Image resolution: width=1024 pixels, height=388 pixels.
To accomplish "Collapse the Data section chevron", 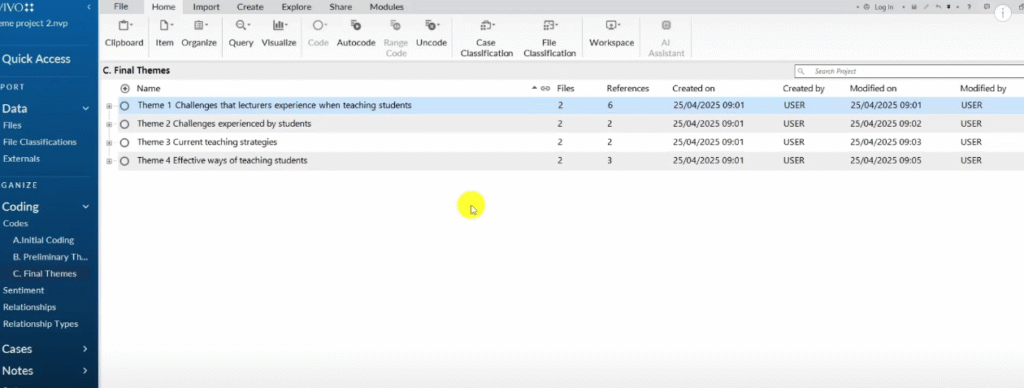I will tap(86, 108).
